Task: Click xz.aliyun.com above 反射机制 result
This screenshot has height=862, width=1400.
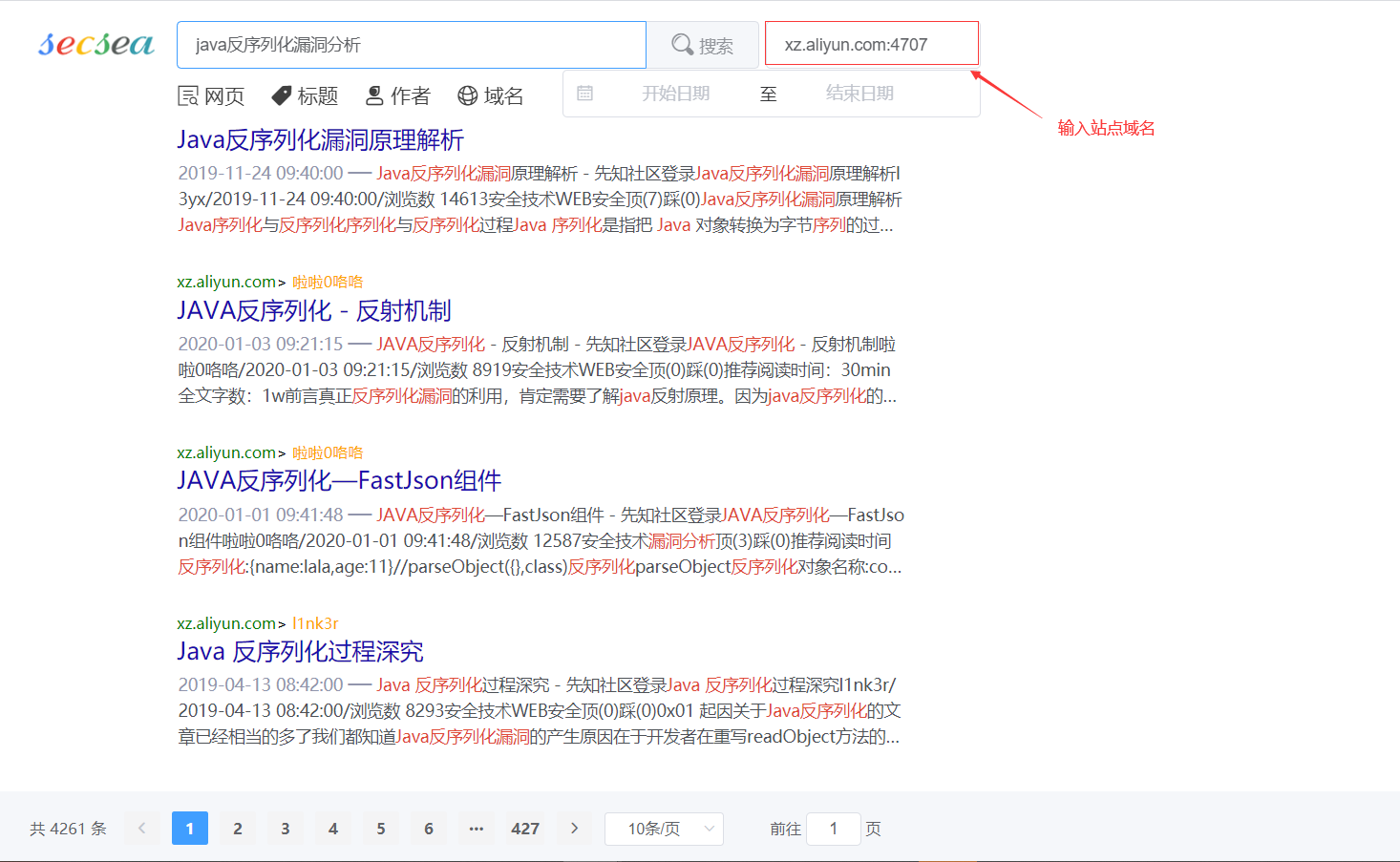Action: (x=226, y=282)
